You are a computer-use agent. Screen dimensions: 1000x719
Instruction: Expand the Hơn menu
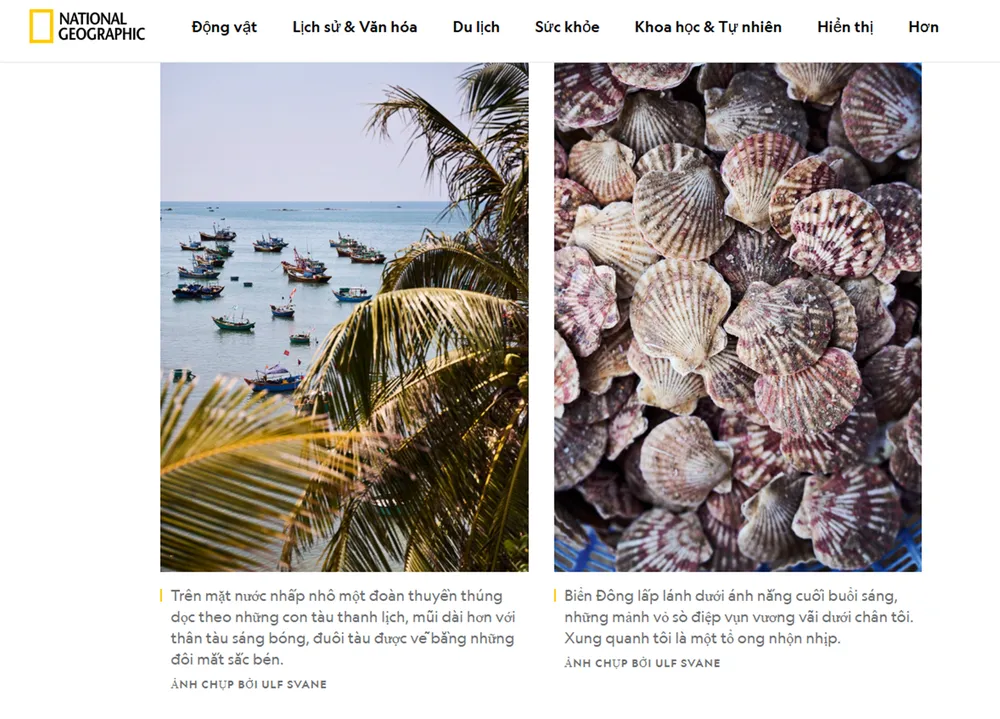(x=923, y=27)
